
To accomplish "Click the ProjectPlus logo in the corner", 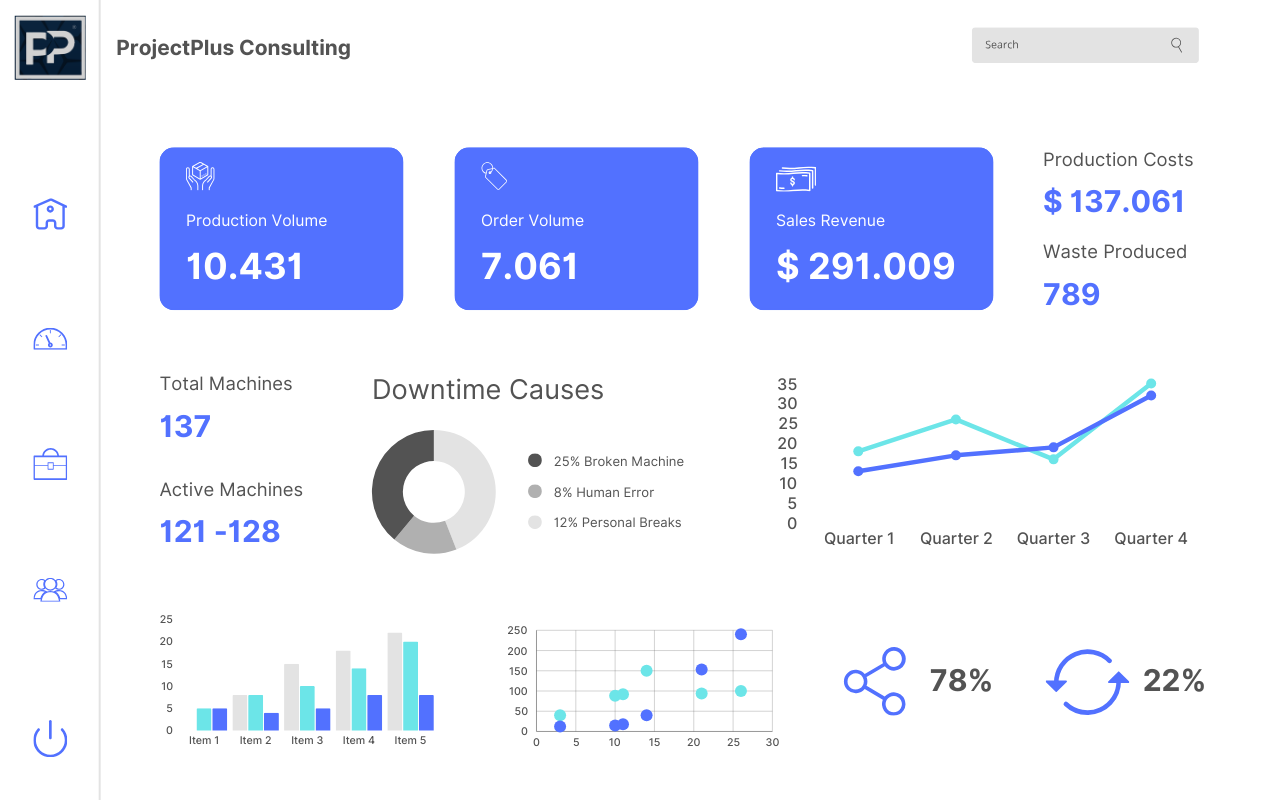I will pyautogui.click(x=50, y=47).
